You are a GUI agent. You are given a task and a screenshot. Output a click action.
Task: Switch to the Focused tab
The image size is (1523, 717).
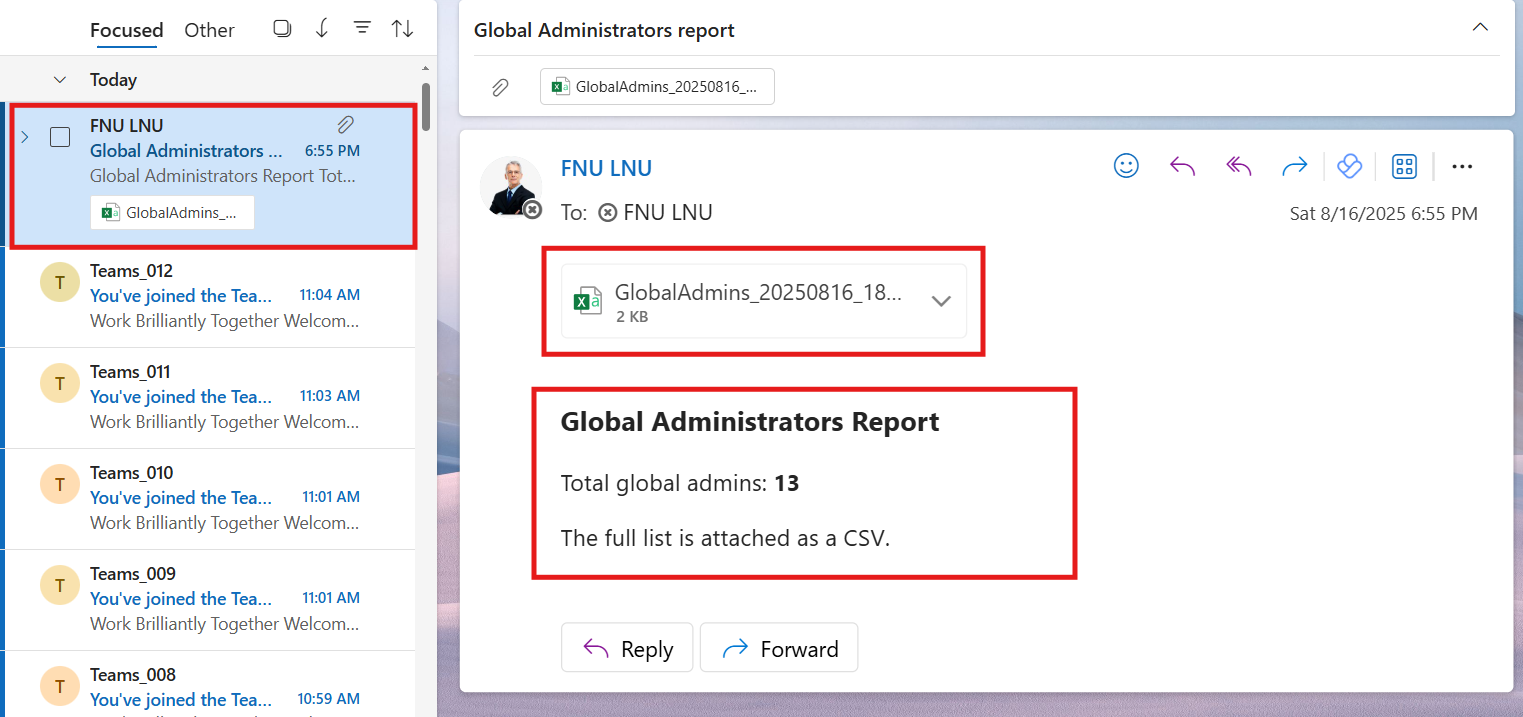pos(126,30)
